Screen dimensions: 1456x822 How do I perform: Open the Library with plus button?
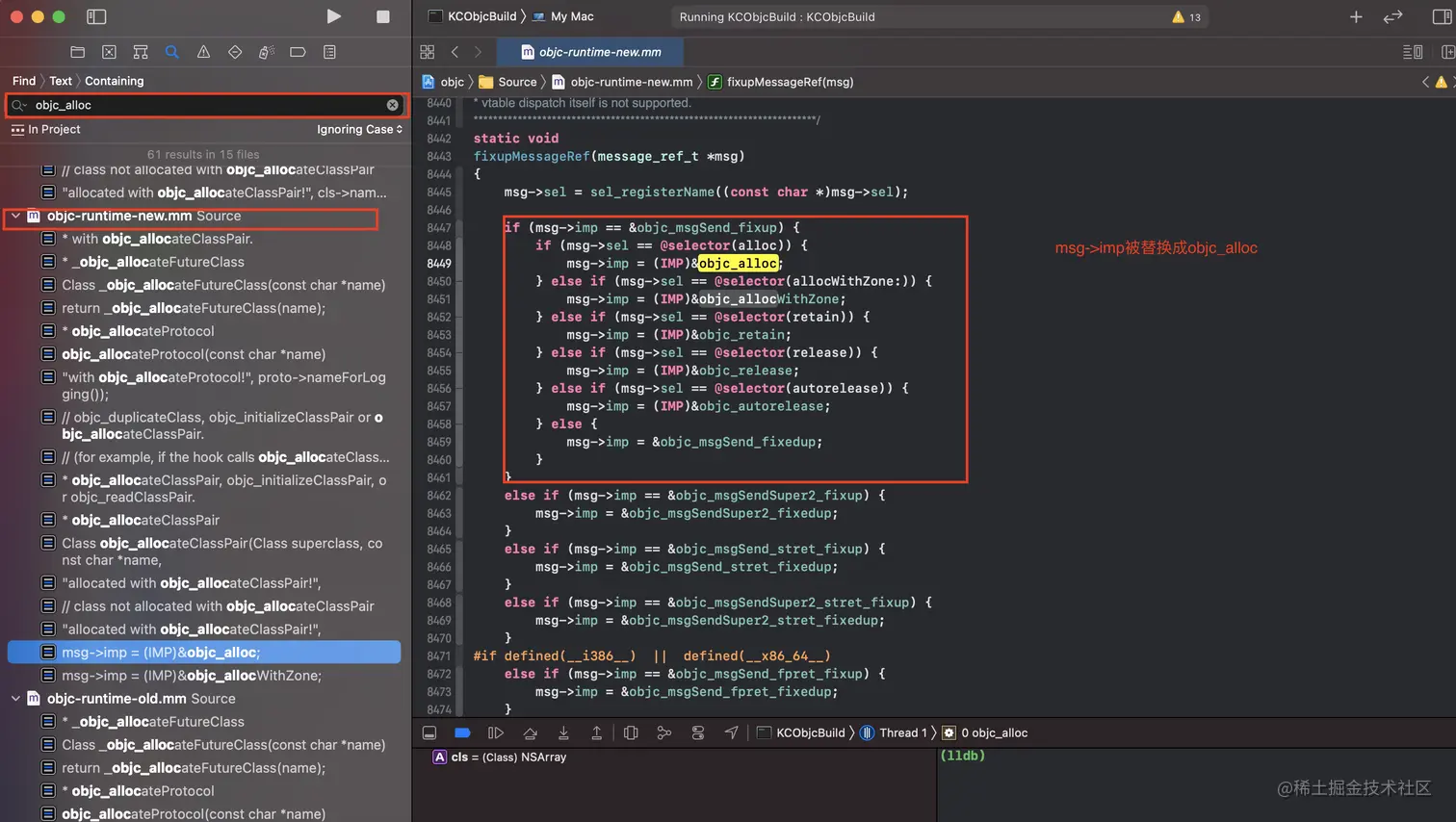click(1356, 16)
